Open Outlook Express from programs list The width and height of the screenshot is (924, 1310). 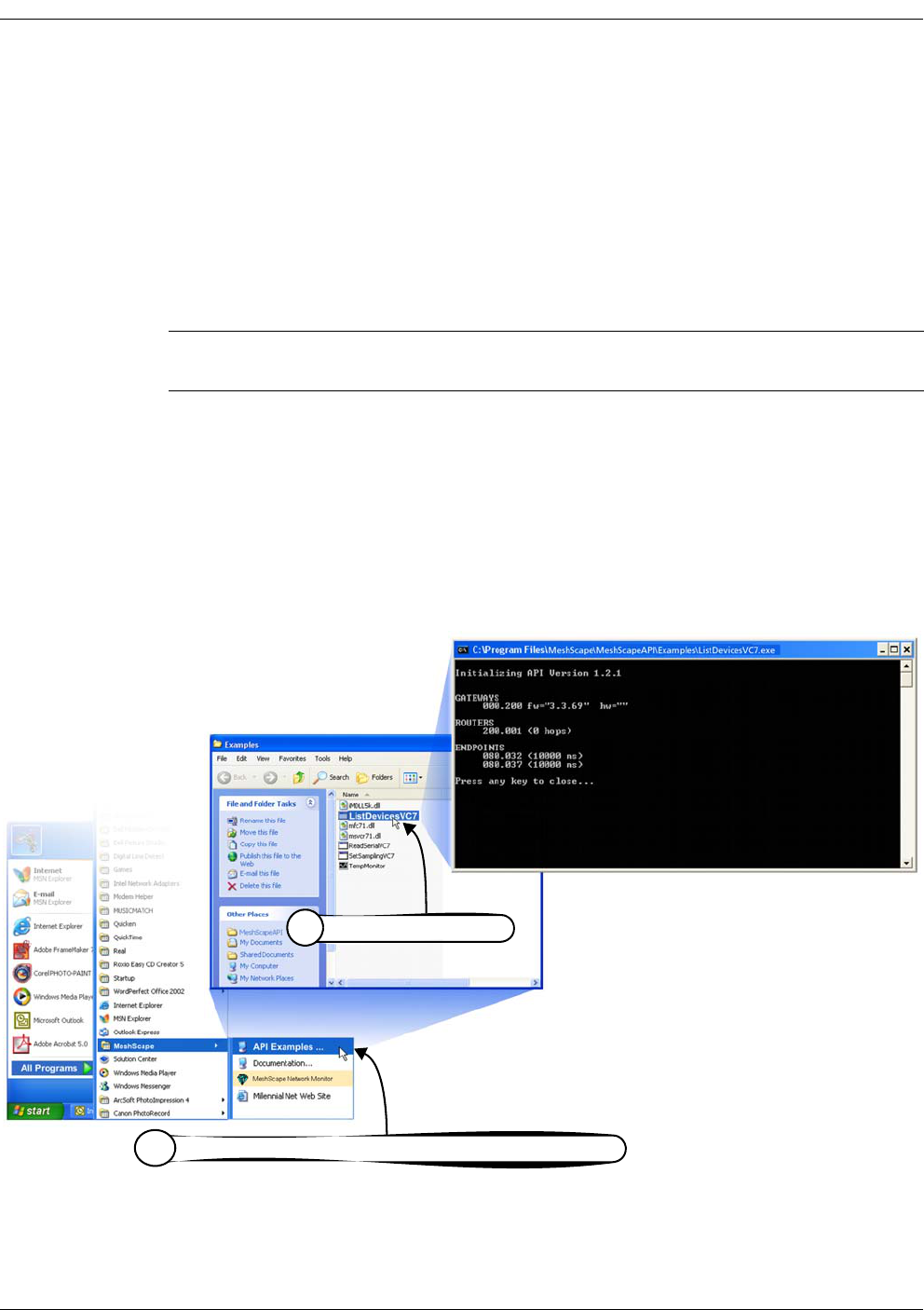coord(129,1032)
